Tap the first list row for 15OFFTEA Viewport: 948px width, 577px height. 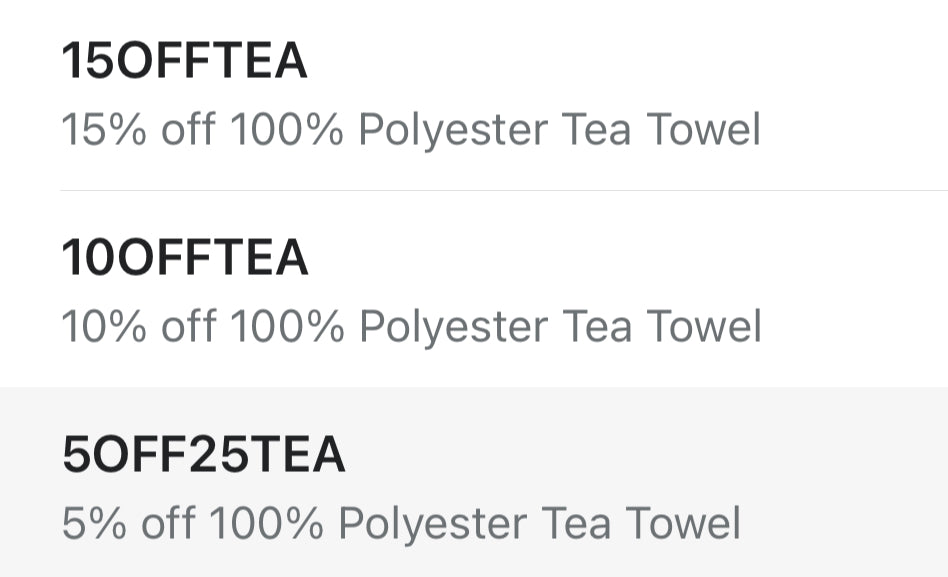pyautogui.click(x=474, y=95)
